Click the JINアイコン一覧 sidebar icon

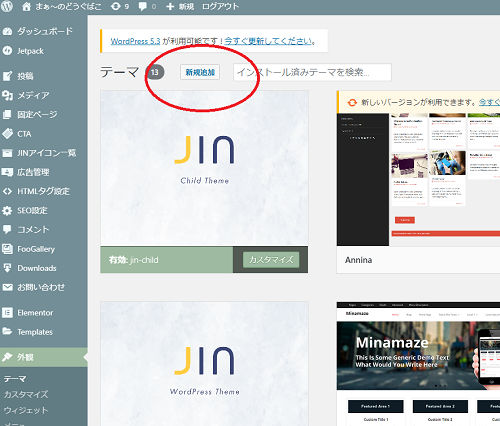[x=7, y=153]
